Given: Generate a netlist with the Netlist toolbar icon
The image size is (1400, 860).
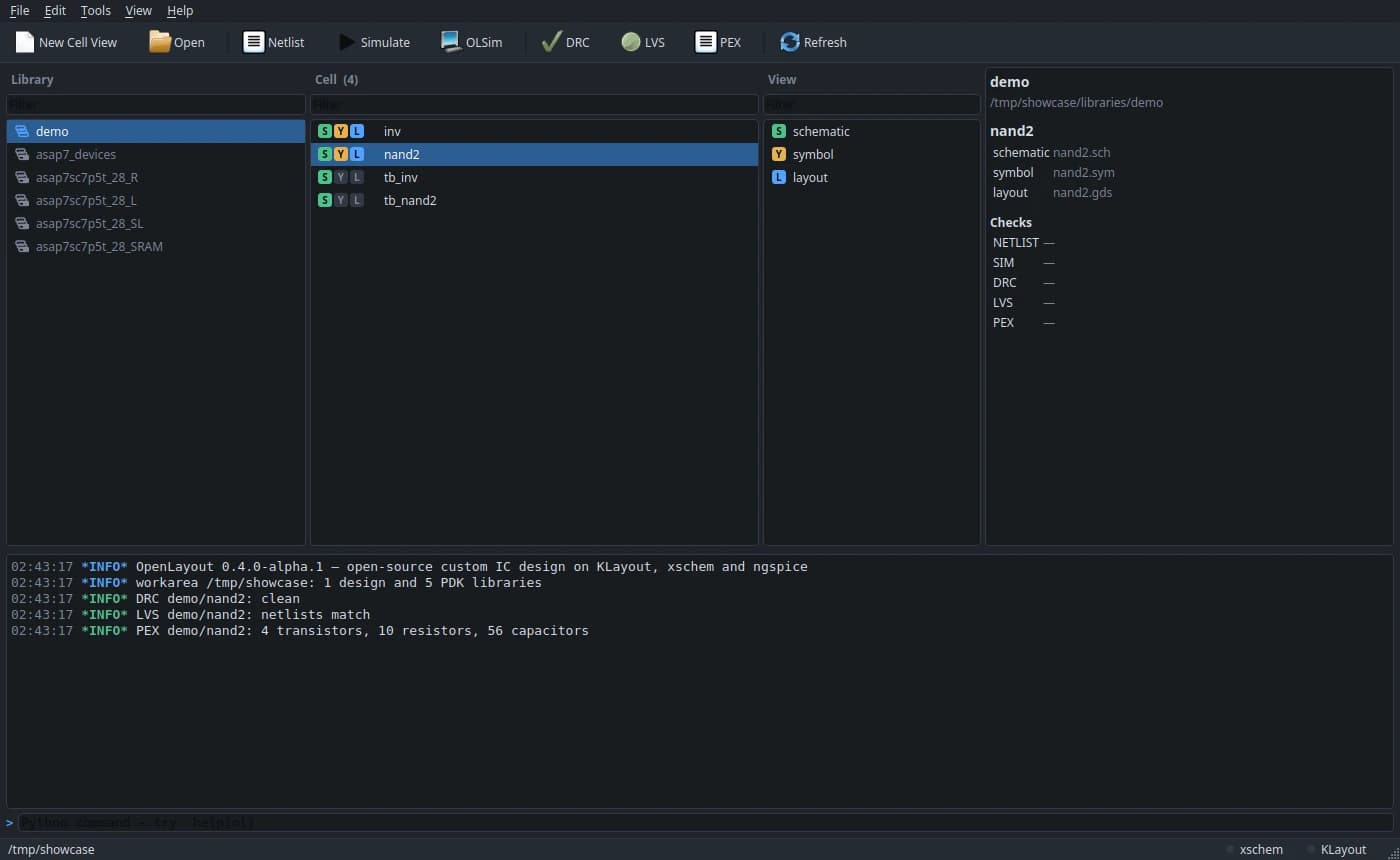Looking at the screenshot, I should (254, 42).
